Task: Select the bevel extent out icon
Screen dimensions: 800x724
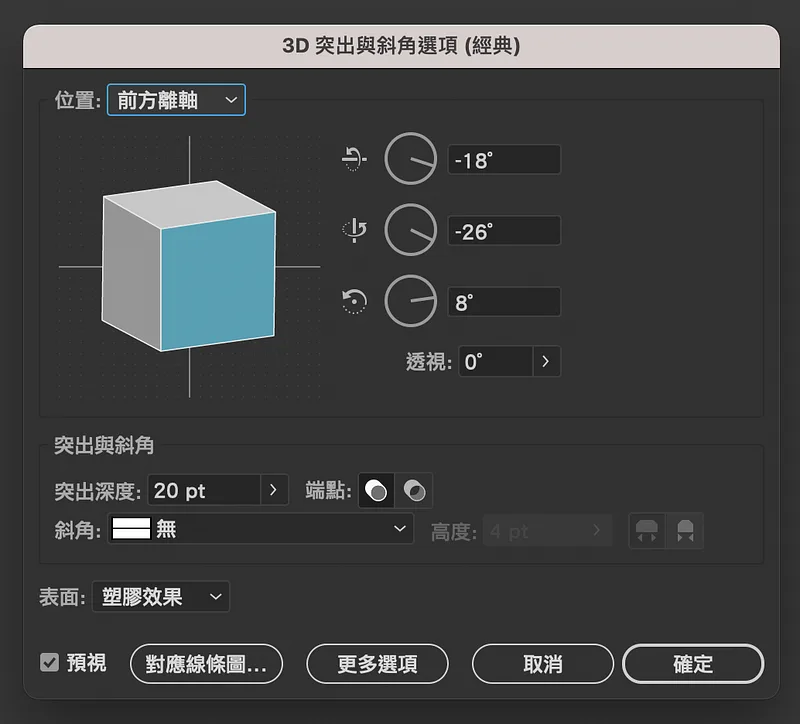Action: point(647,531)
